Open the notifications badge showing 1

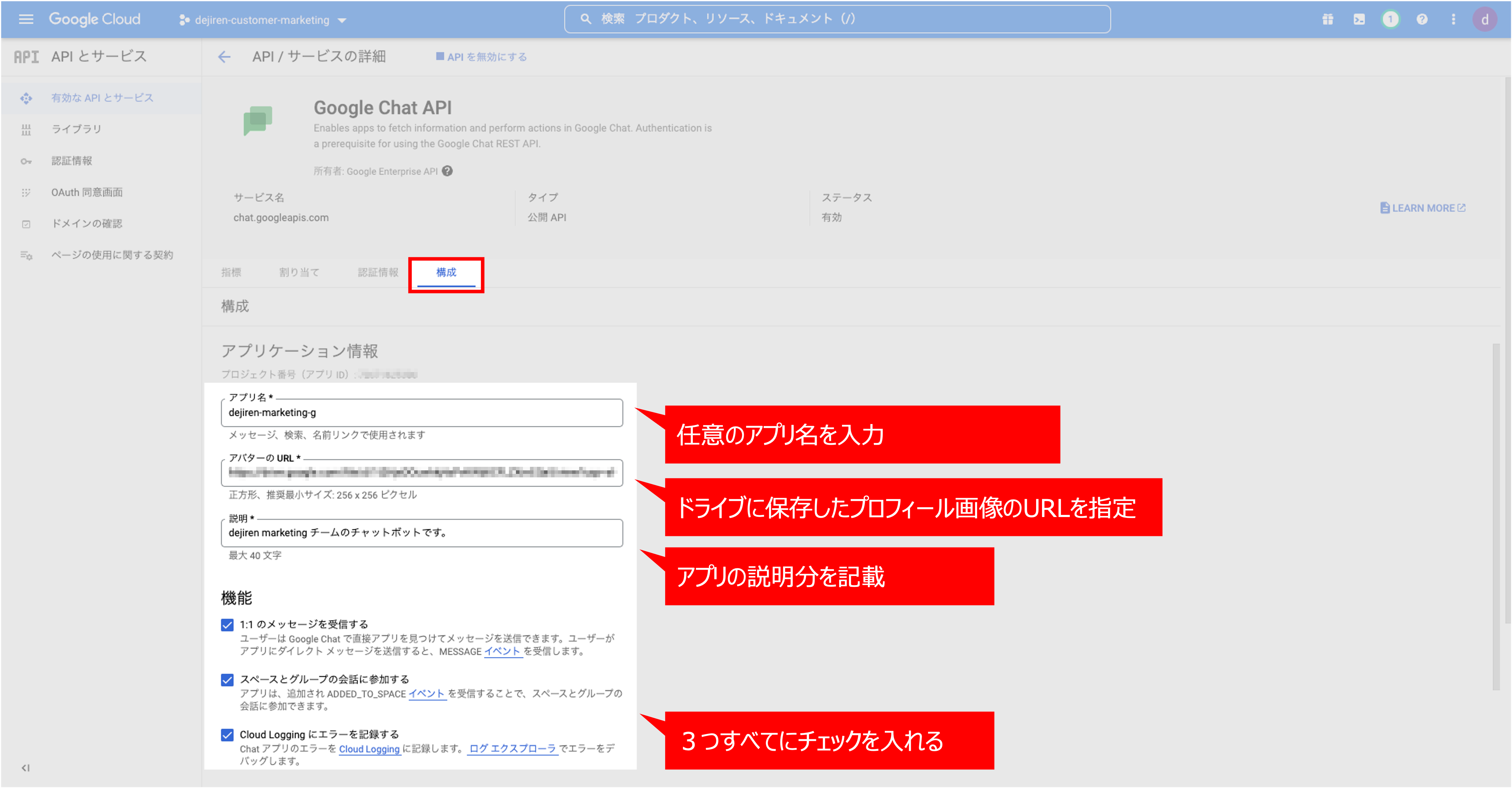[1390, 19]
